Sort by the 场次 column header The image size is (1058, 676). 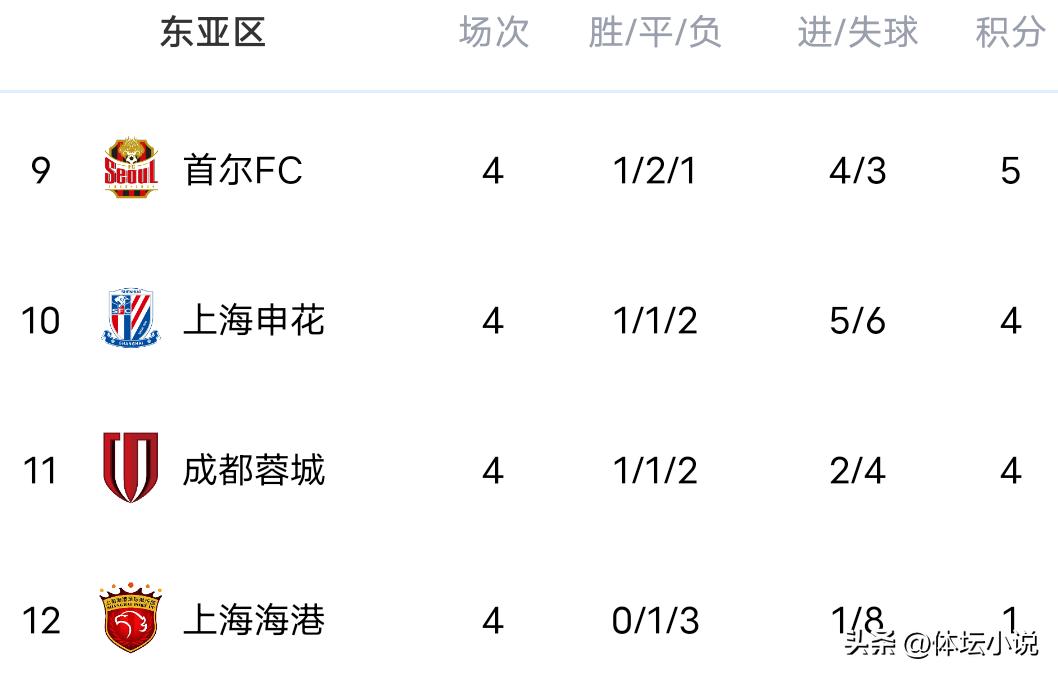click(x=493, y=33)
